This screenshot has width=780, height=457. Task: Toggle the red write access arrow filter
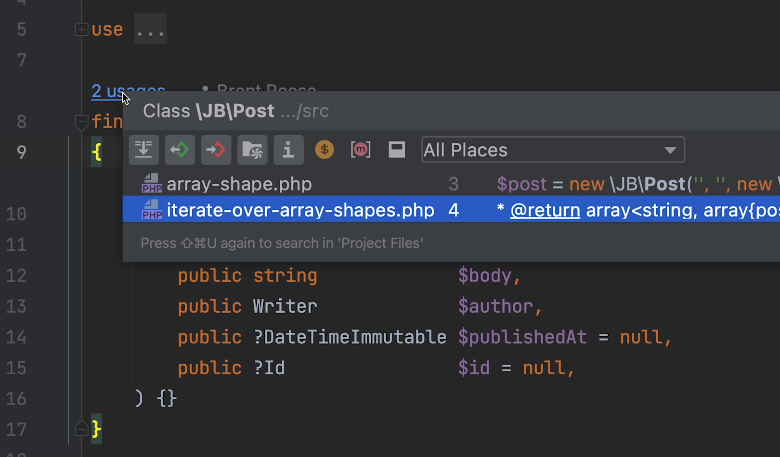point(216,150)
